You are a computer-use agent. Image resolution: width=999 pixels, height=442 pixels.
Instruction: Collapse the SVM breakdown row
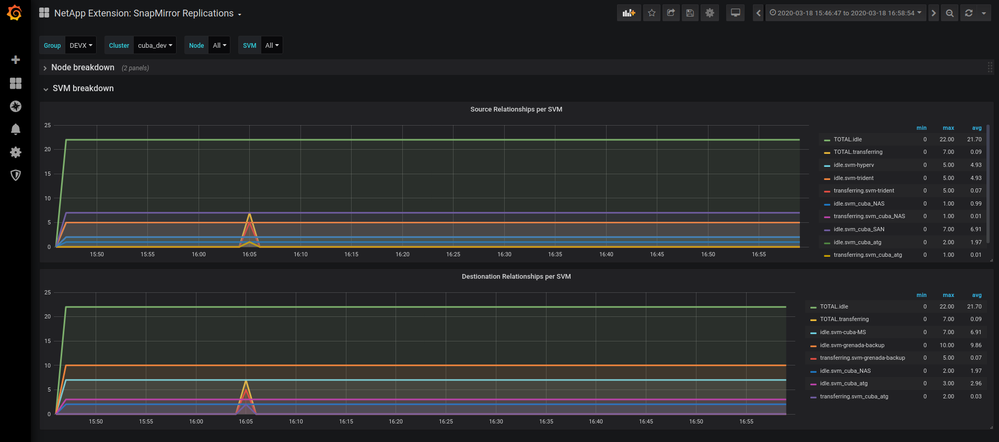coord(83,89)
